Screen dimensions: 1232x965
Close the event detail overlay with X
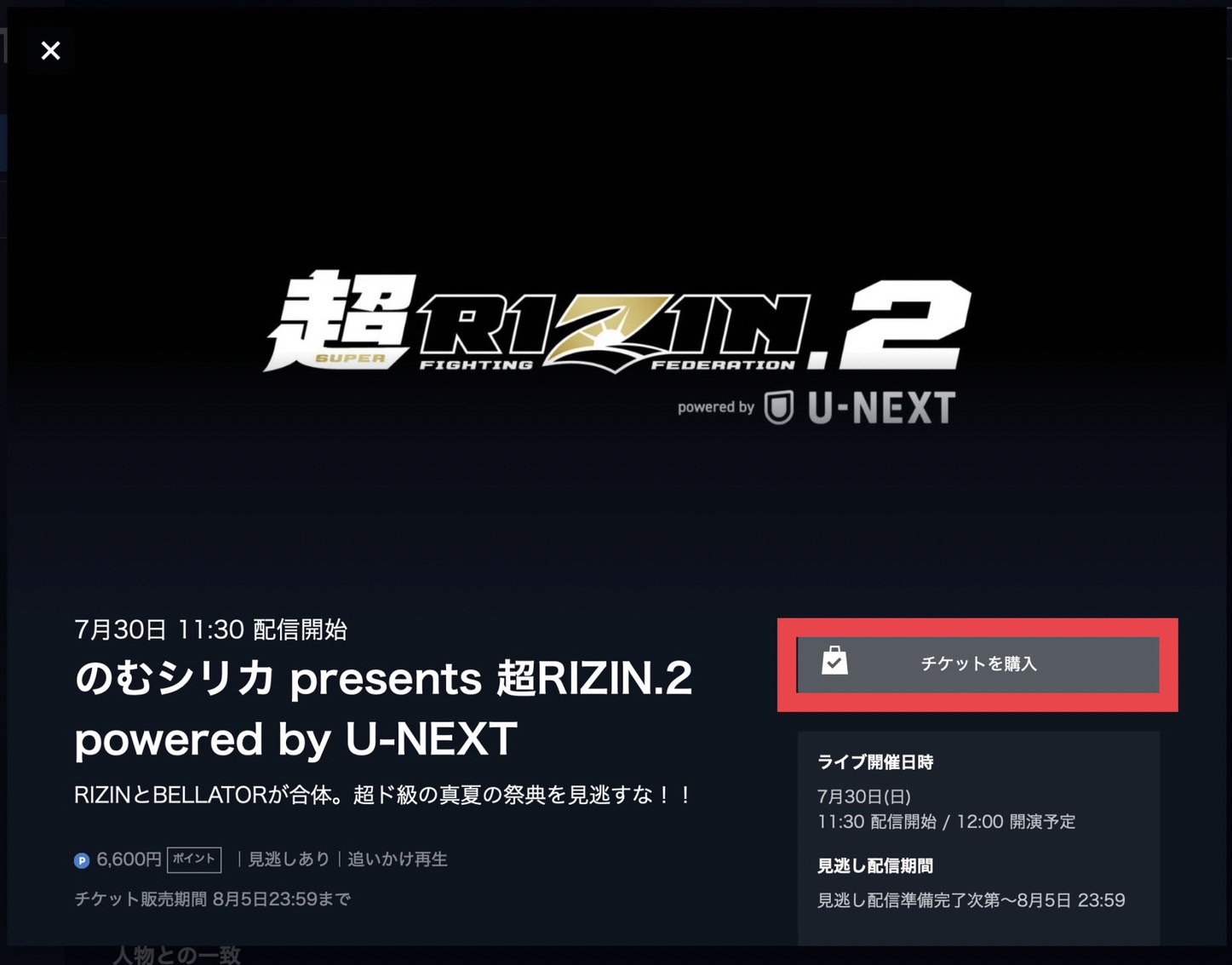pyautogui.click(x=51, y=50)
